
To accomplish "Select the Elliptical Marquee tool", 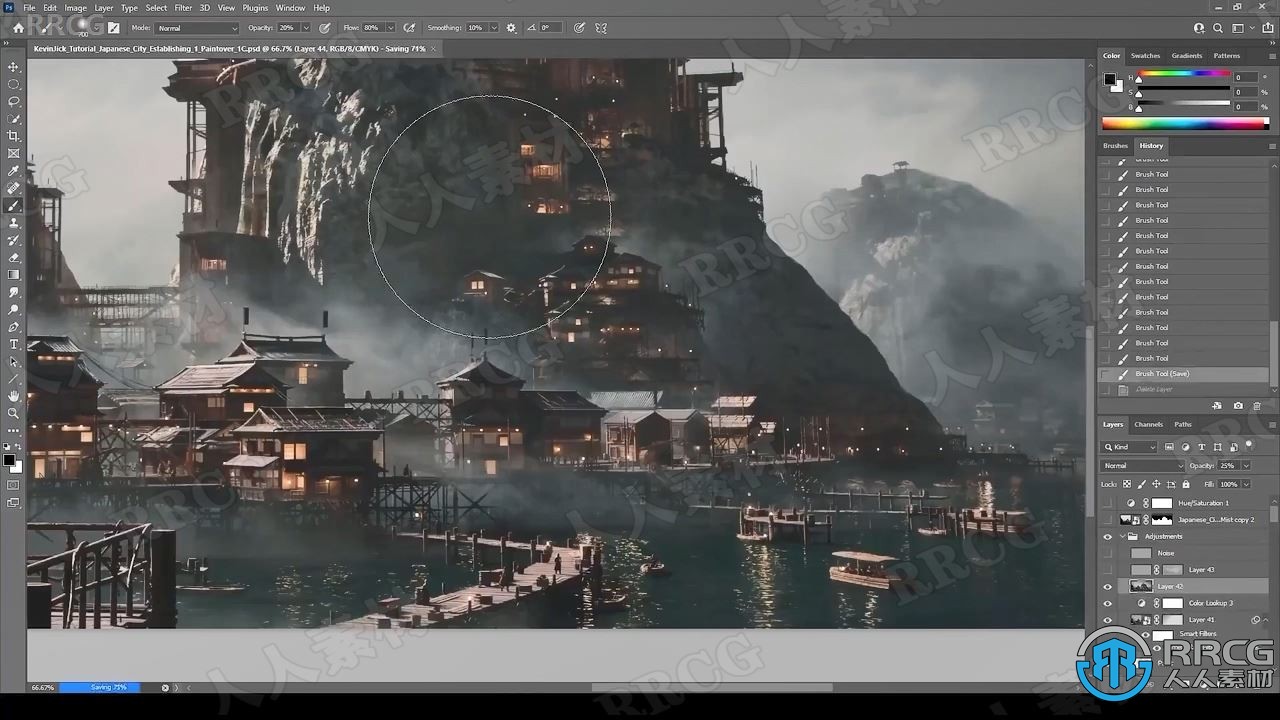I will [13, 84].
